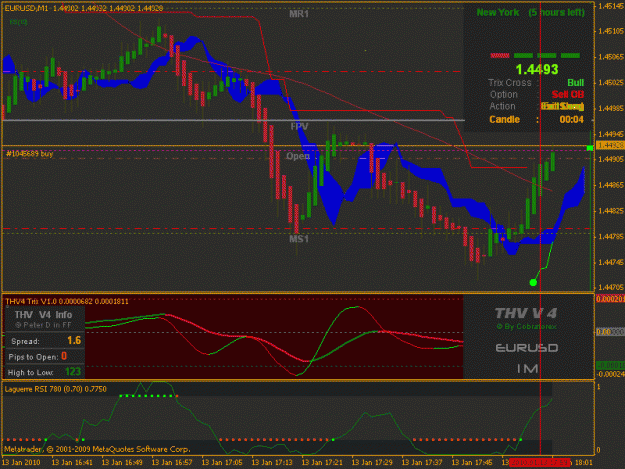Click the 1.45105 price axis label

click(x=611, y=31)
